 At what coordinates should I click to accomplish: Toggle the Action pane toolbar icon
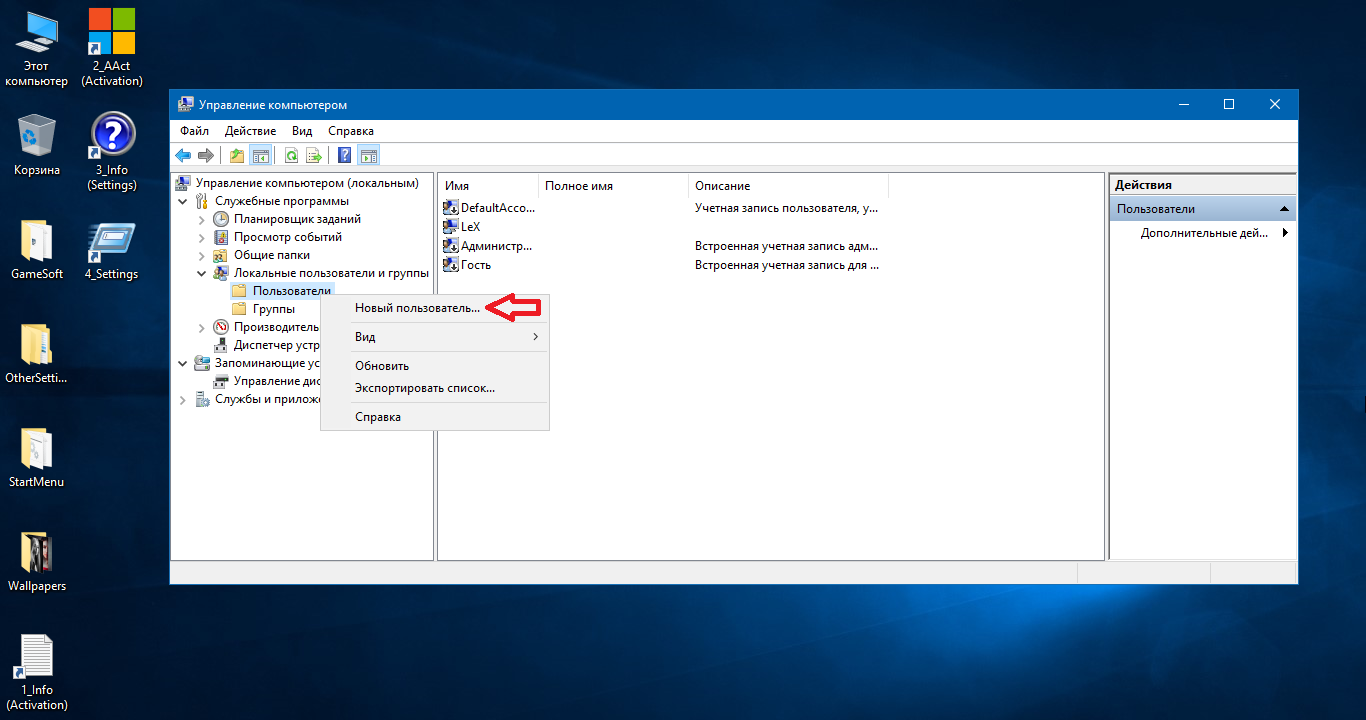(x=368, y=155)
